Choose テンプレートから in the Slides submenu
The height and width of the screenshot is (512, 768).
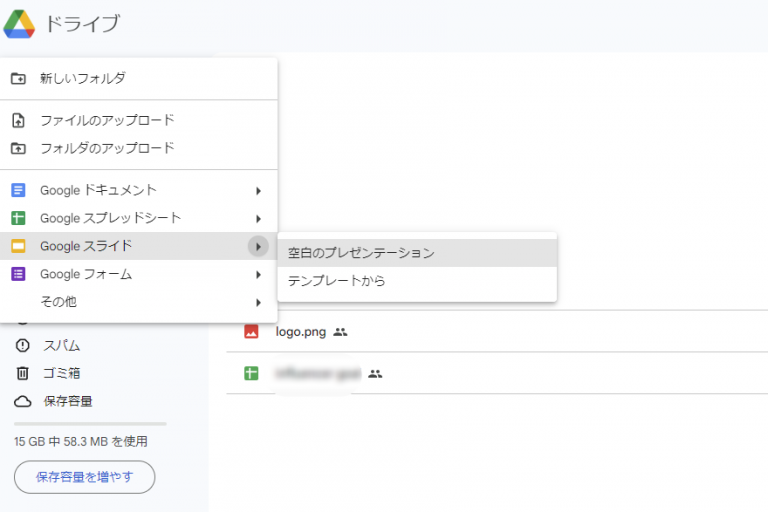(x=337, y=281)
